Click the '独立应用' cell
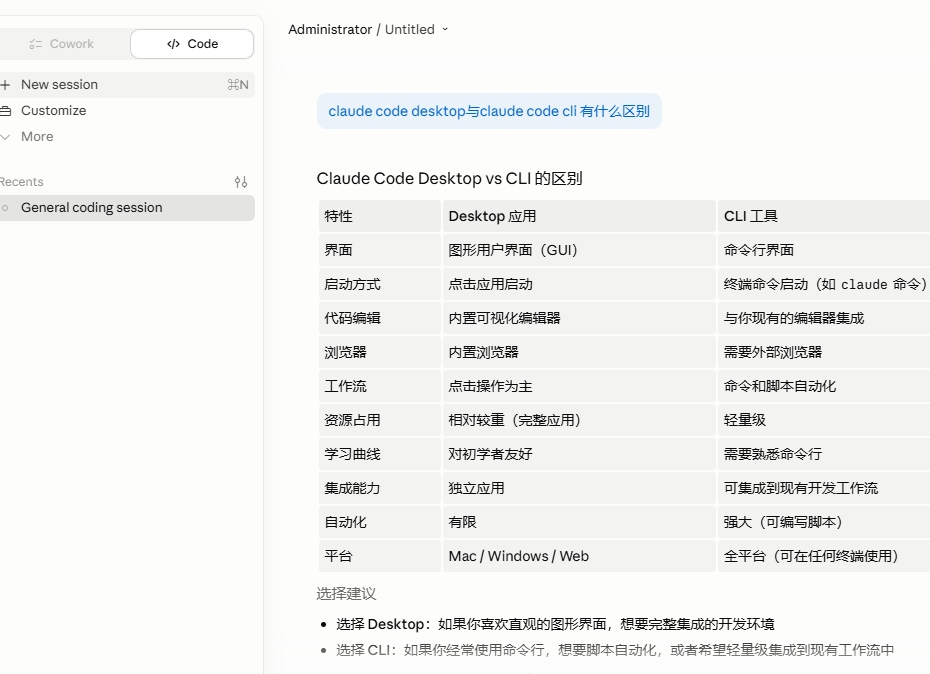930x674 pixels. point(579,488)
